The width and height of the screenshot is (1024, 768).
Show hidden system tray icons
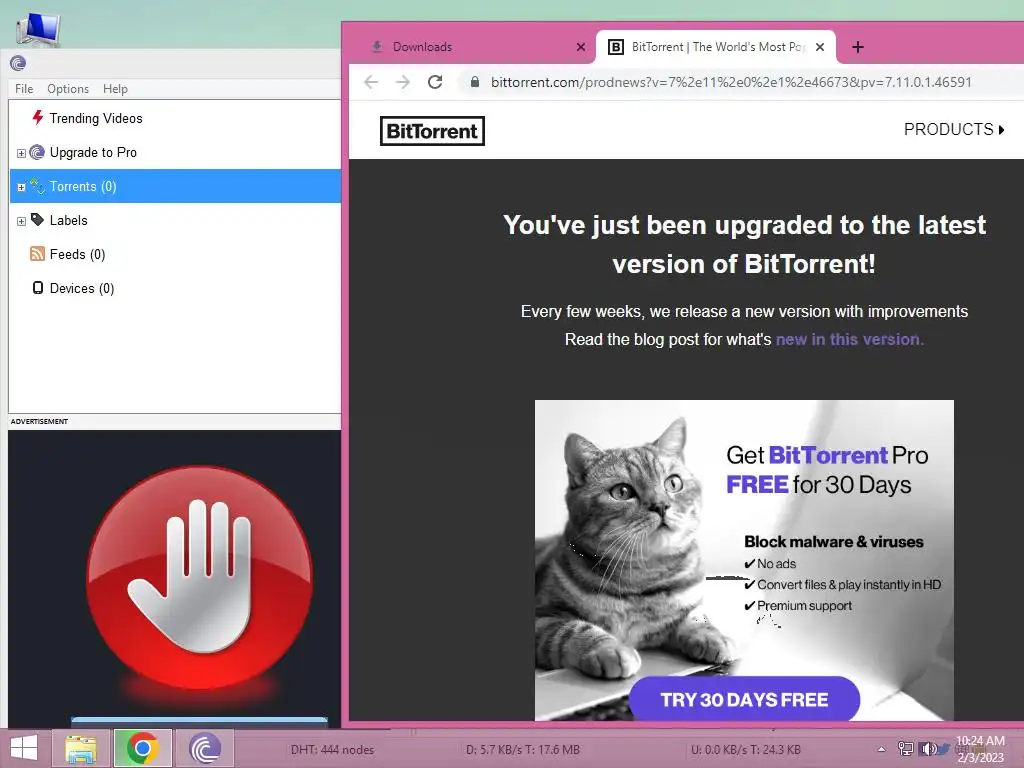[x=882, y=749]
